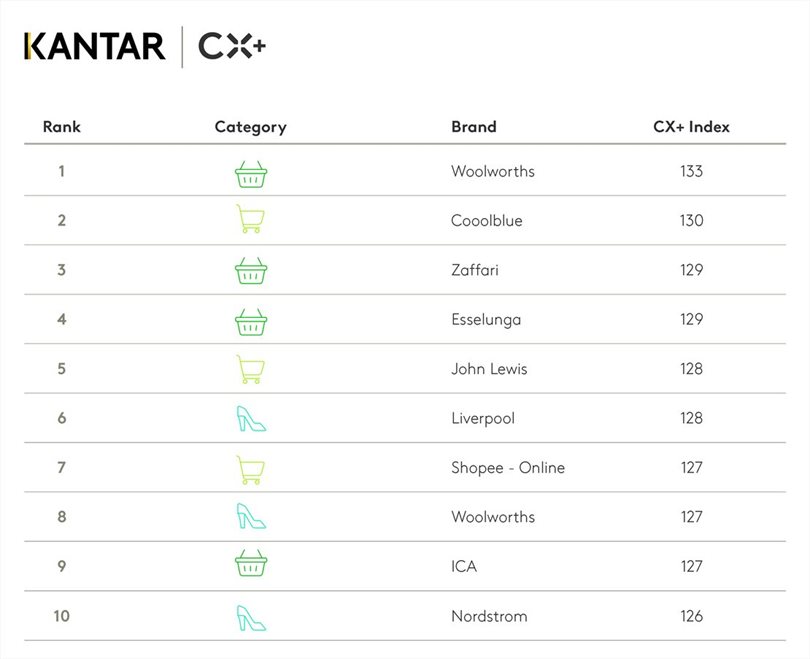Click the basket icon in Esselunga row
The image size is (810, 659).
coord(251,321)
